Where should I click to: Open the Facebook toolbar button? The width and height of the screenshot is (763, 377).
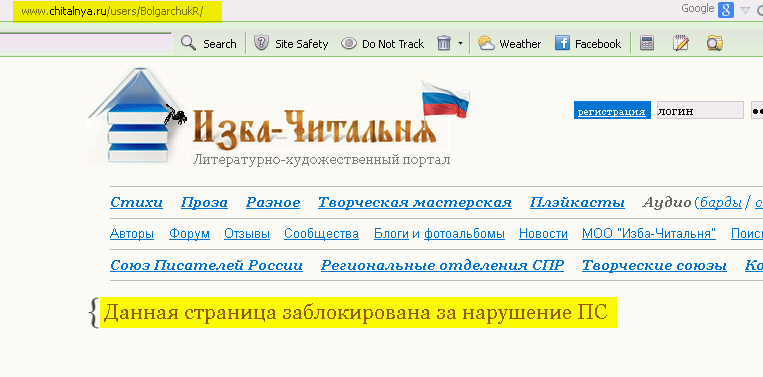588,44
